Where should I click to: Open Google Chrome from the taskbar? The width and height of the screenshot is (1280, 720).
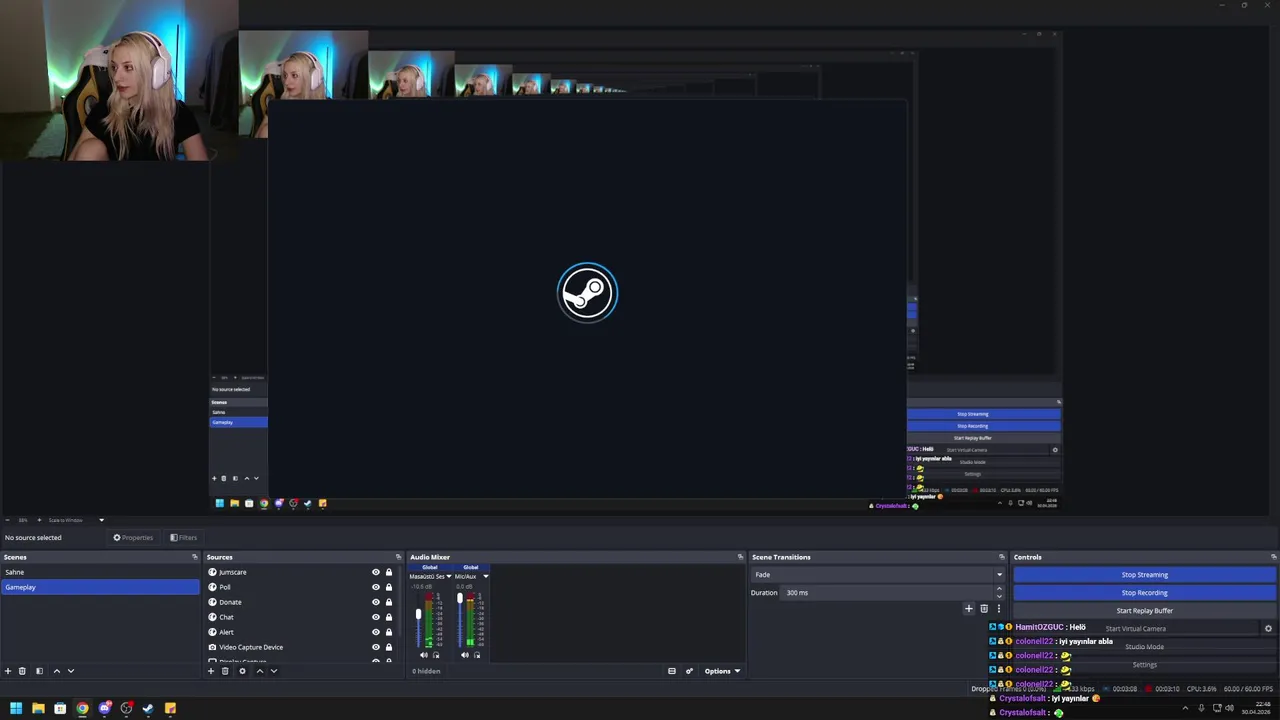click(82, 708)
